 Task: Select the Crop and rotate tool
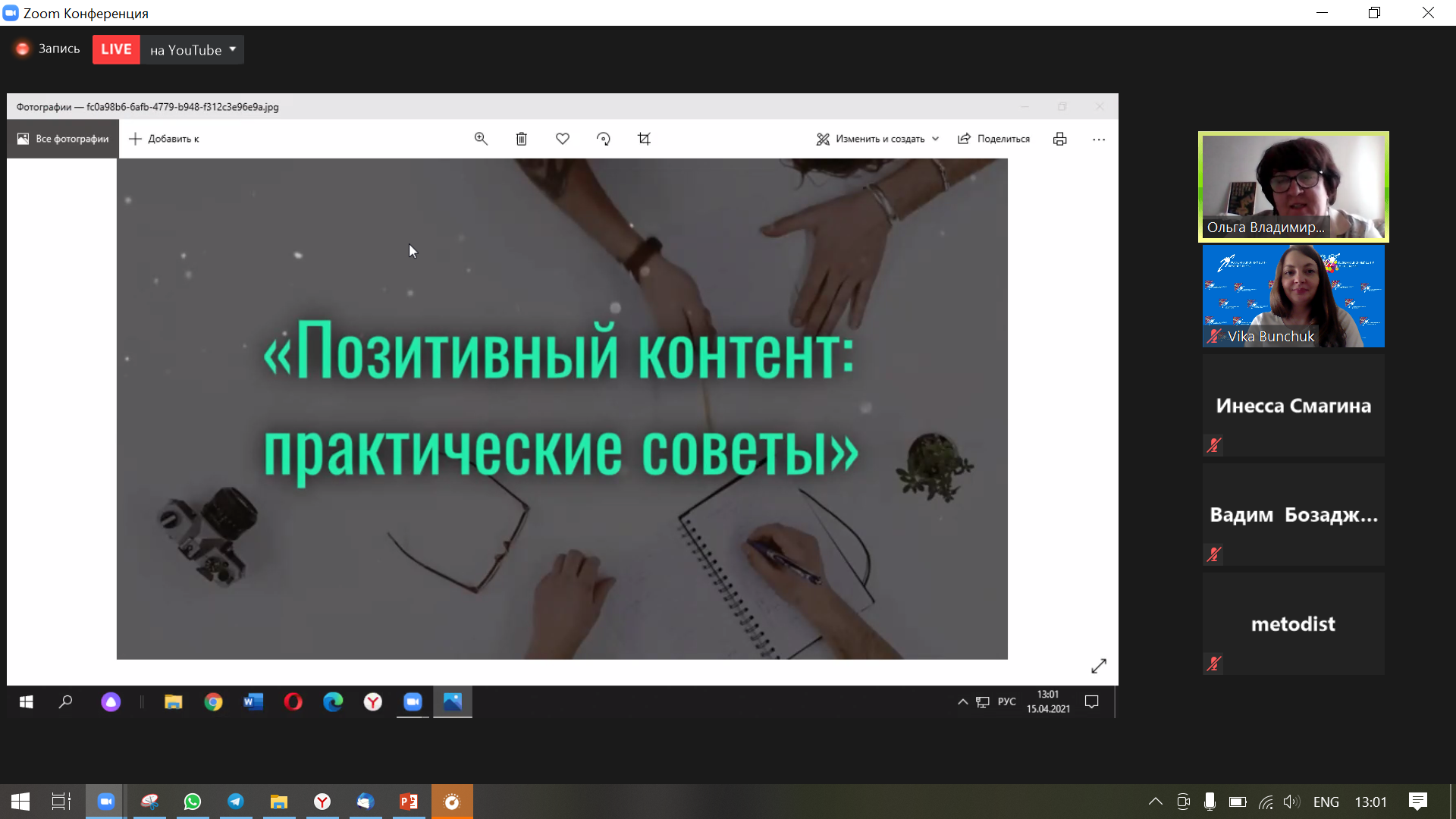644,139
